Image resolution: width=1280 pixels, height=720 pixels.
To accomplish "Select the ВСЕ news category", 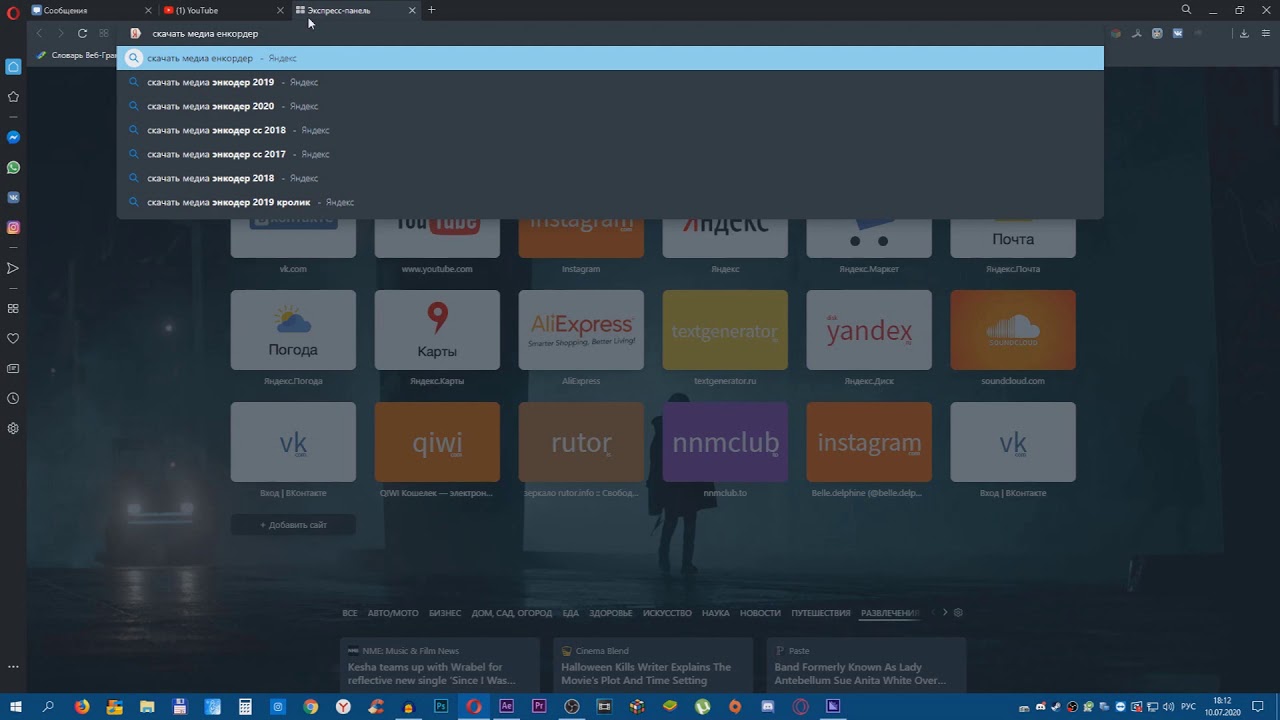I will tap(350, 613).
